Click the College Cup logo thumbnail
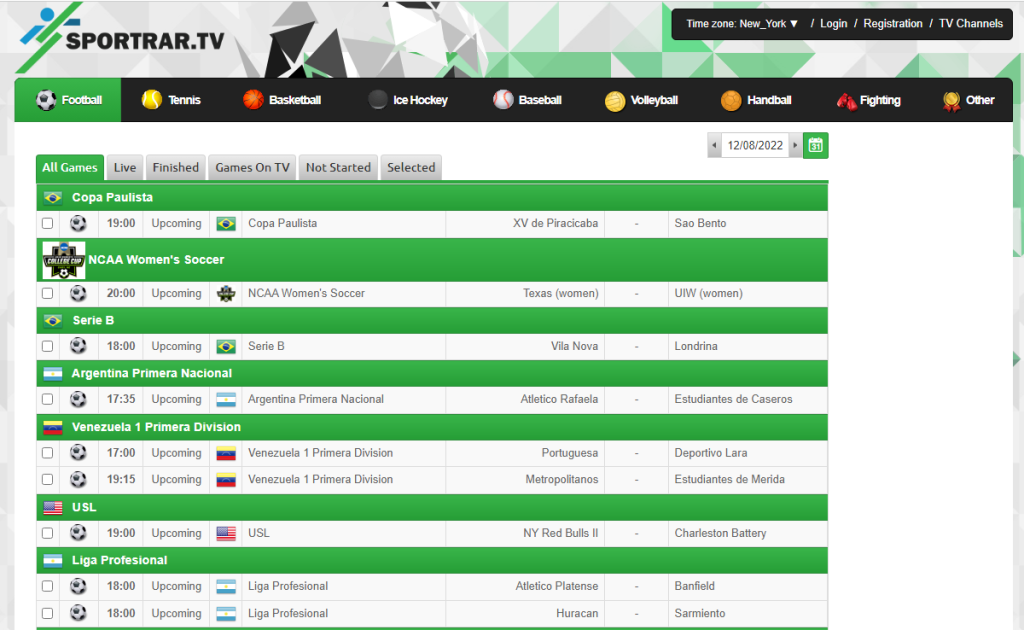 click(x=63, y=260)
